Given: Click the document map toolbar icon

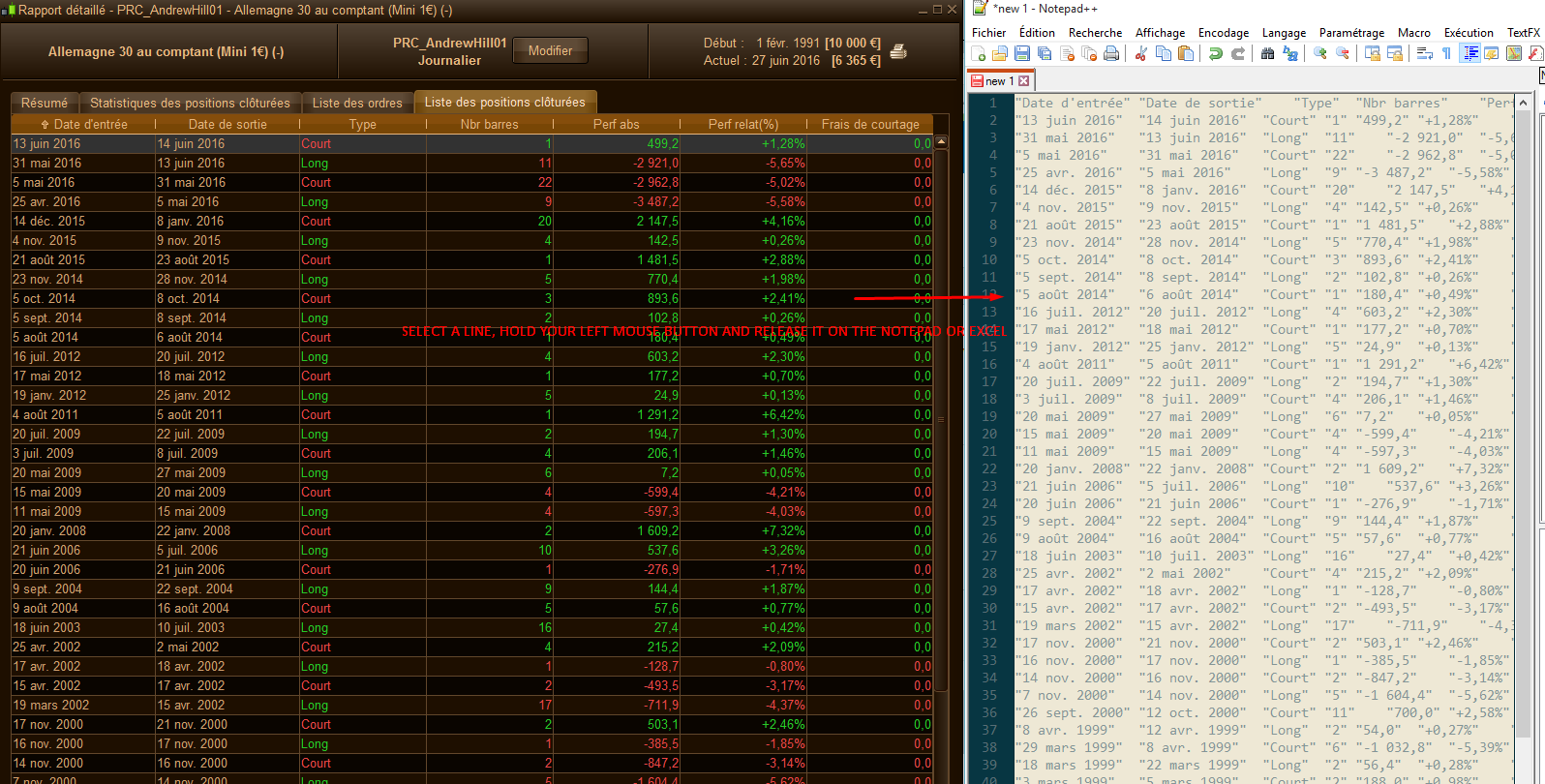Looking at the screenshot, I should [1514, 54].
